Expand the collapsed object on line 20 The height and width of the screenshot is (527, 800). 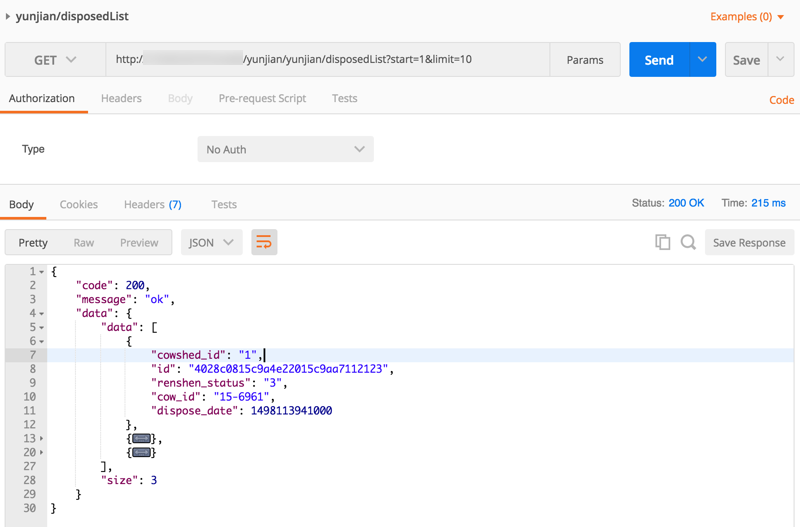[141, 453]
